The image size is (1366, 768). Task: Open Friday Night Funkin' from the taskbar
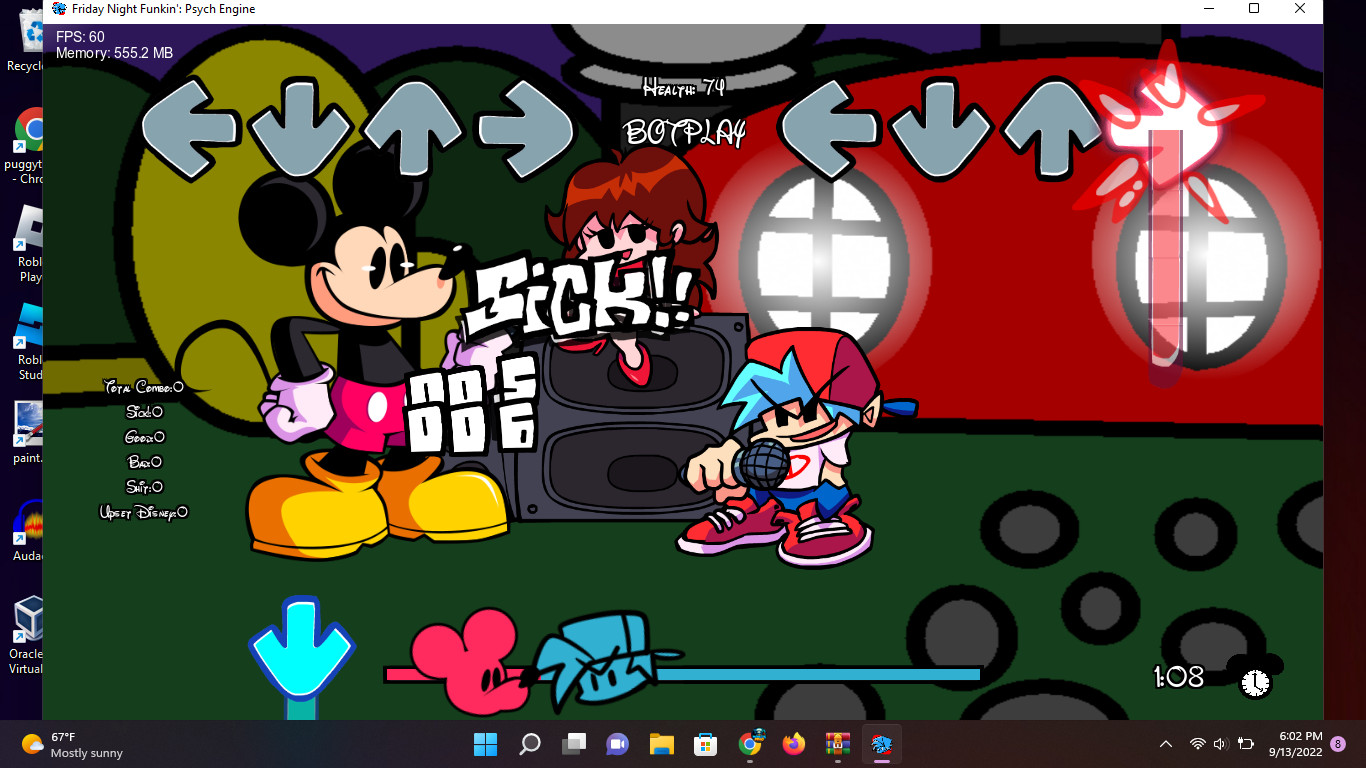tap(881, 744)
